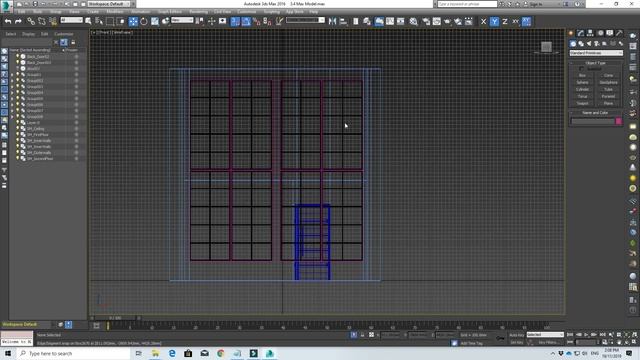This screenshot has height=360, width=640.
Task: Open the magenta object color swatch
Action: [x=619, y=121]
